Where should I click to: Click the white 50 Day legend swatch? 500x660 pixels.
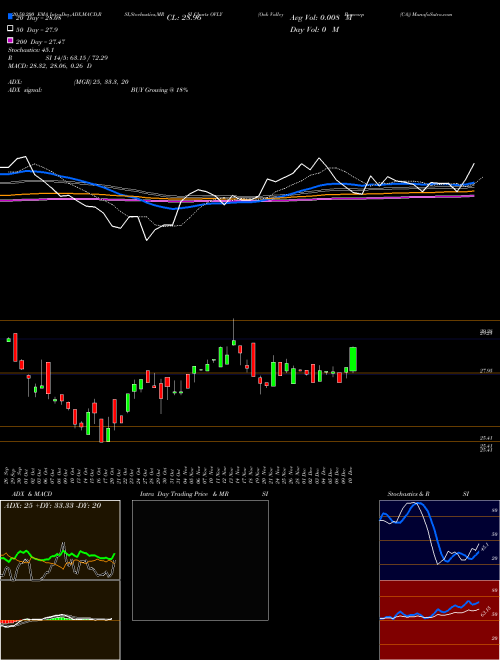(x=10, y=29)
